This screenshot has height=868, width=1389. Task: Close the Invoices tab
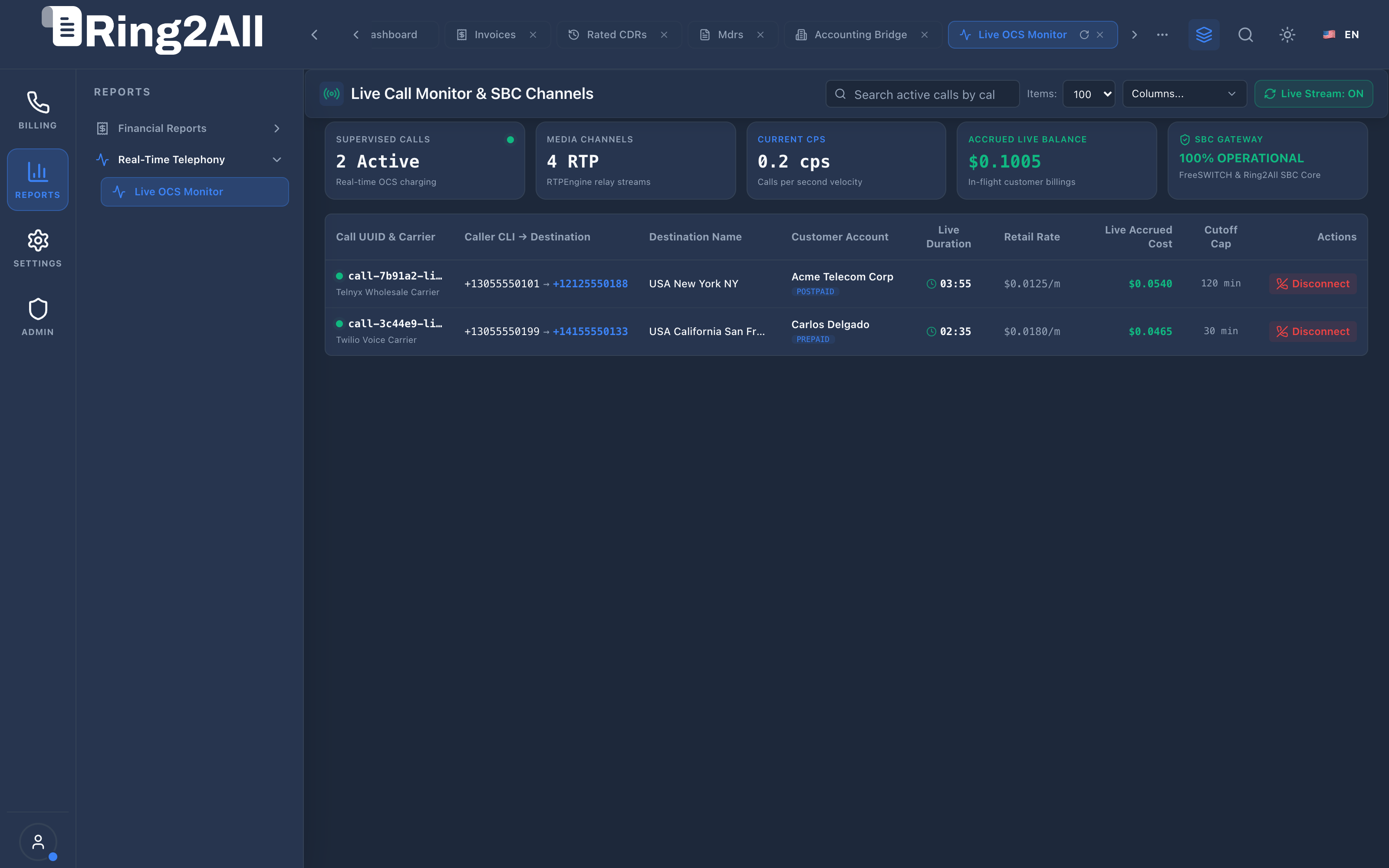(x=533, y=34)
